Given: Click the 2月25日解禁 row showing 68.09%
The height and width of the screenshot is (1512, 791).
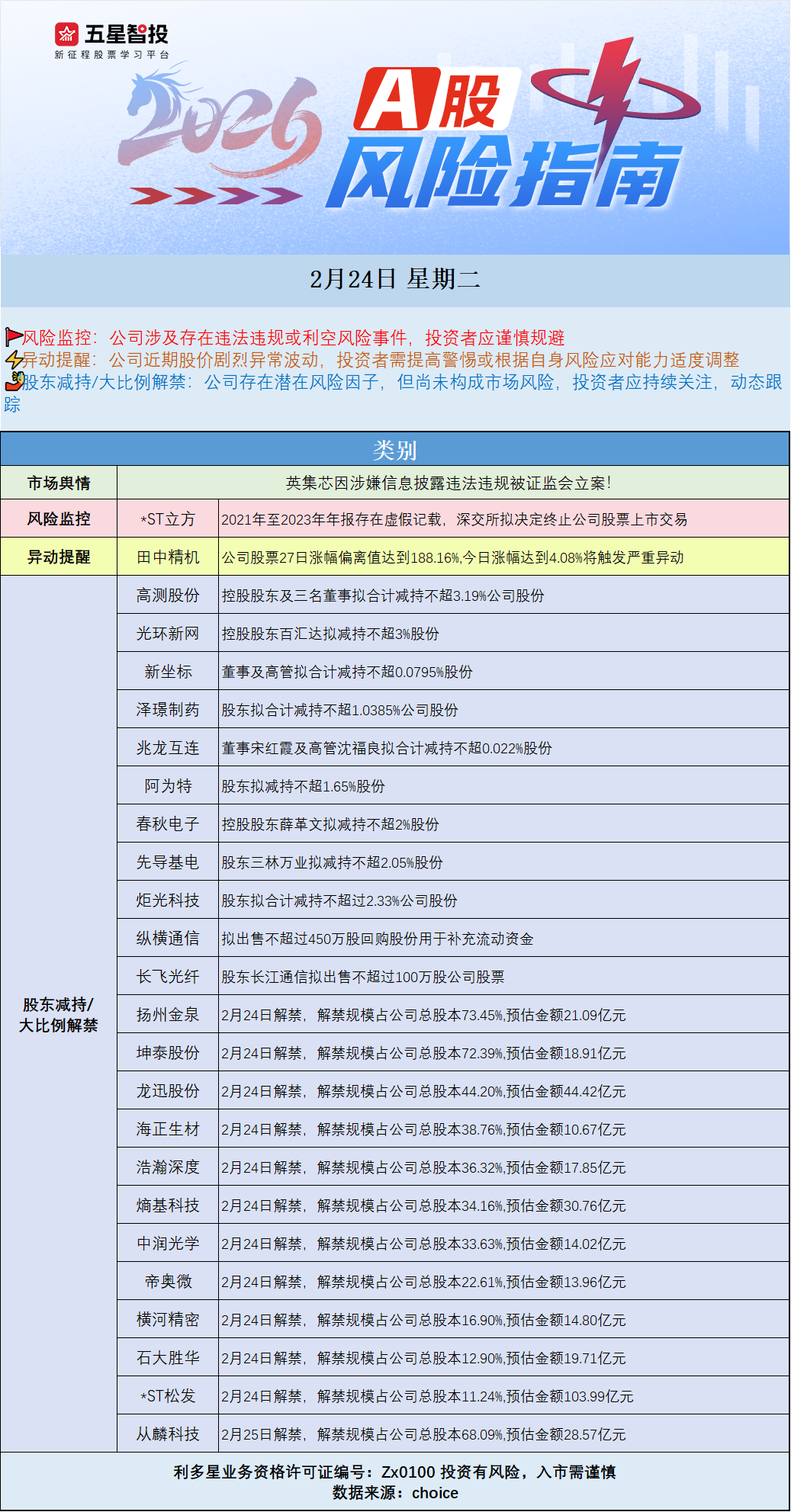Looking at the screenshot, I should coord(424,1434).
